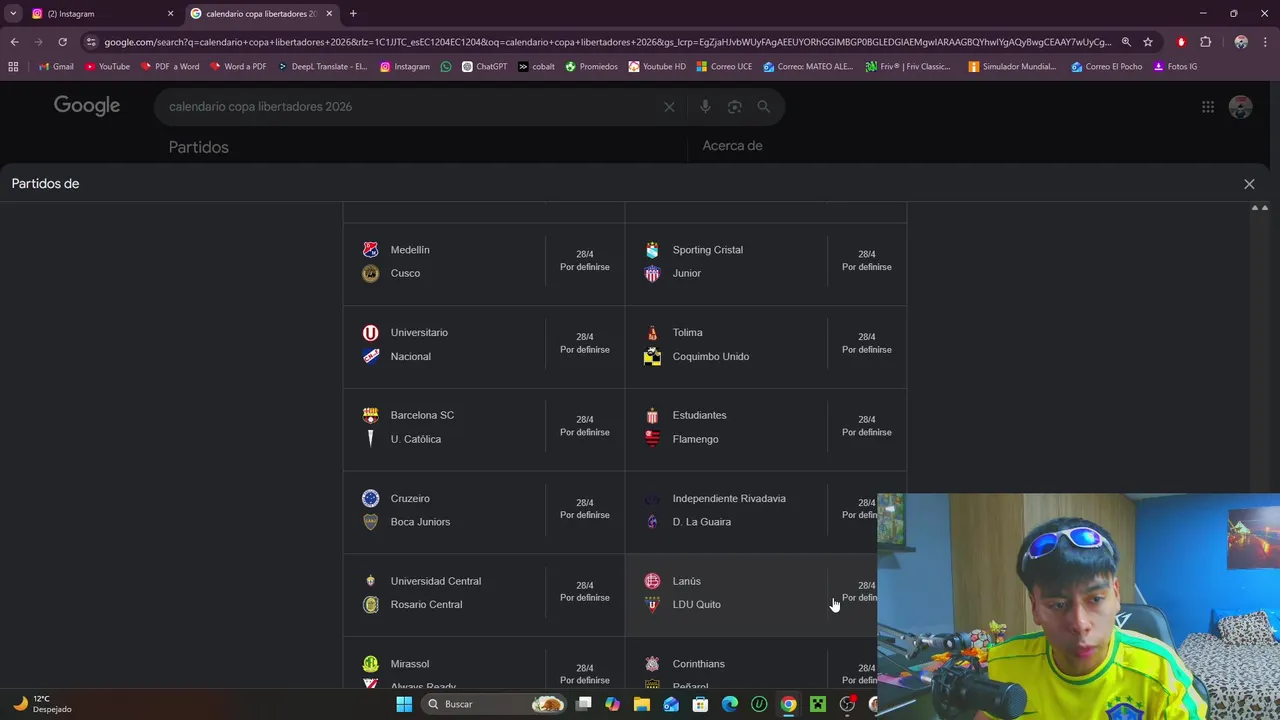The image size is (1280, 720).
Task: Open the browser extensions puzzle icon
Action: (1205, 42)
